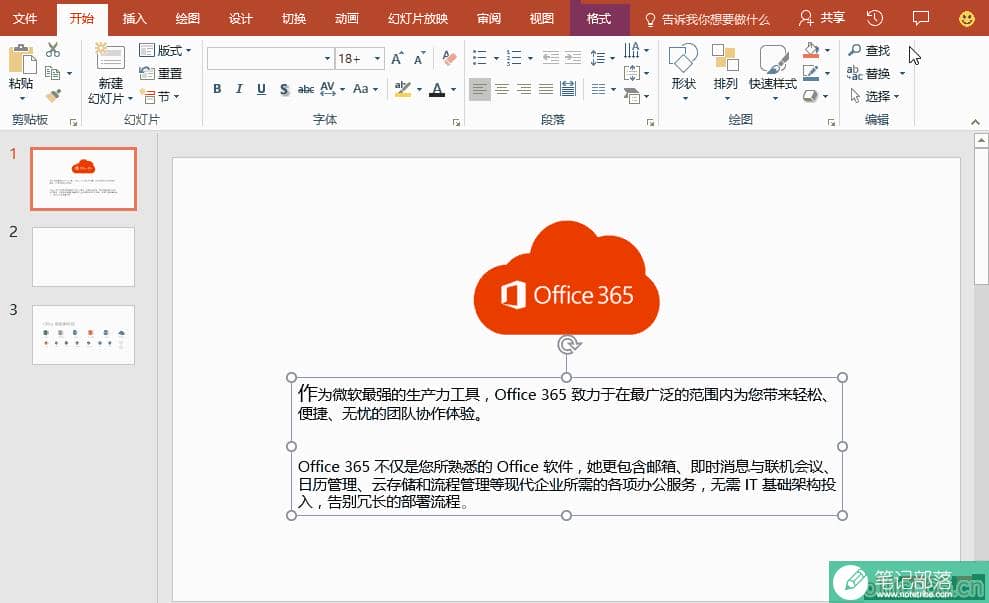
Task: Click the Share button
Action: tap(821, 18)
